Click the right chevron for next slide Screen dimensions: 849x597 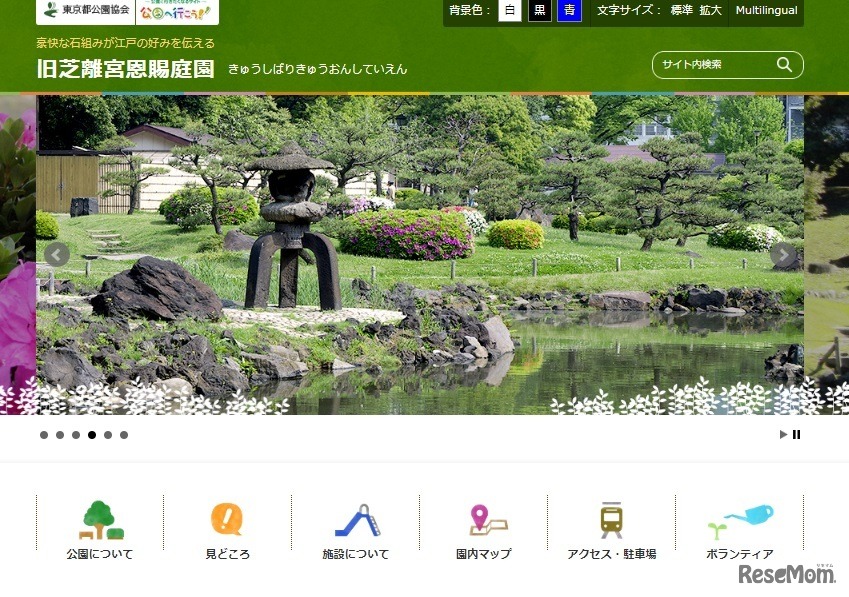(783, 255)
